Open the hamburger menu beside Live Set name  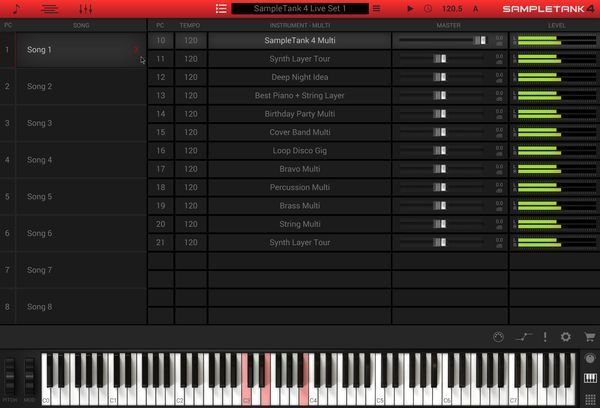(377, 8)
